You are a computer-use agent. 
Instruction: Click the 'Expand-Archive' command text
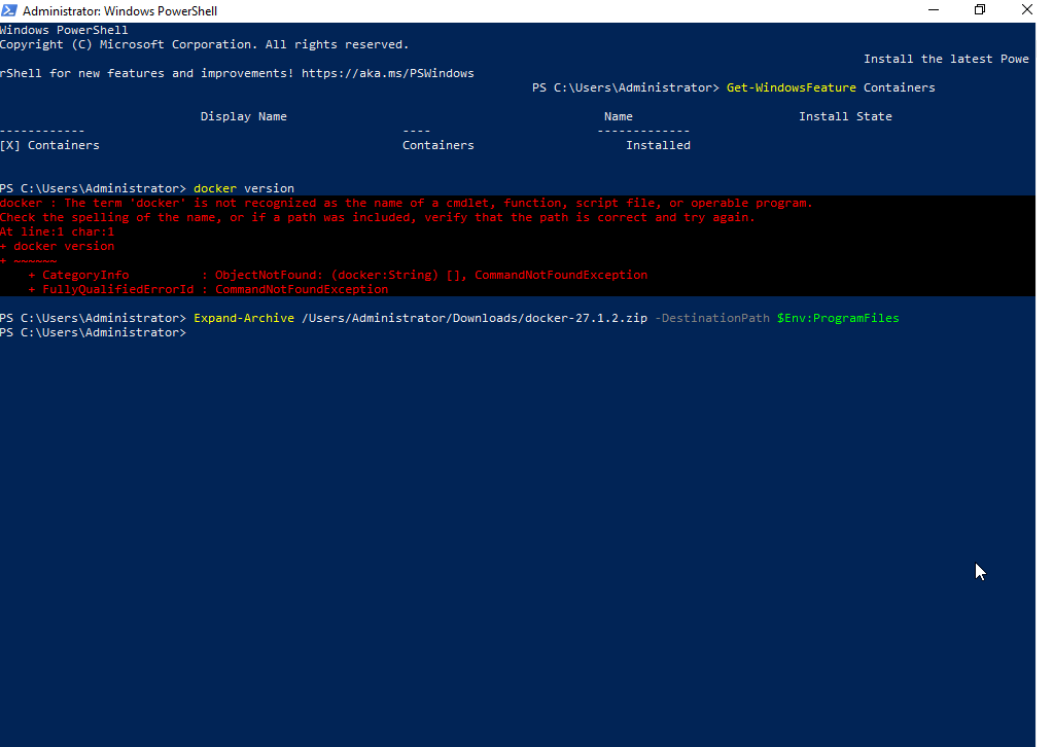[243, 318]
